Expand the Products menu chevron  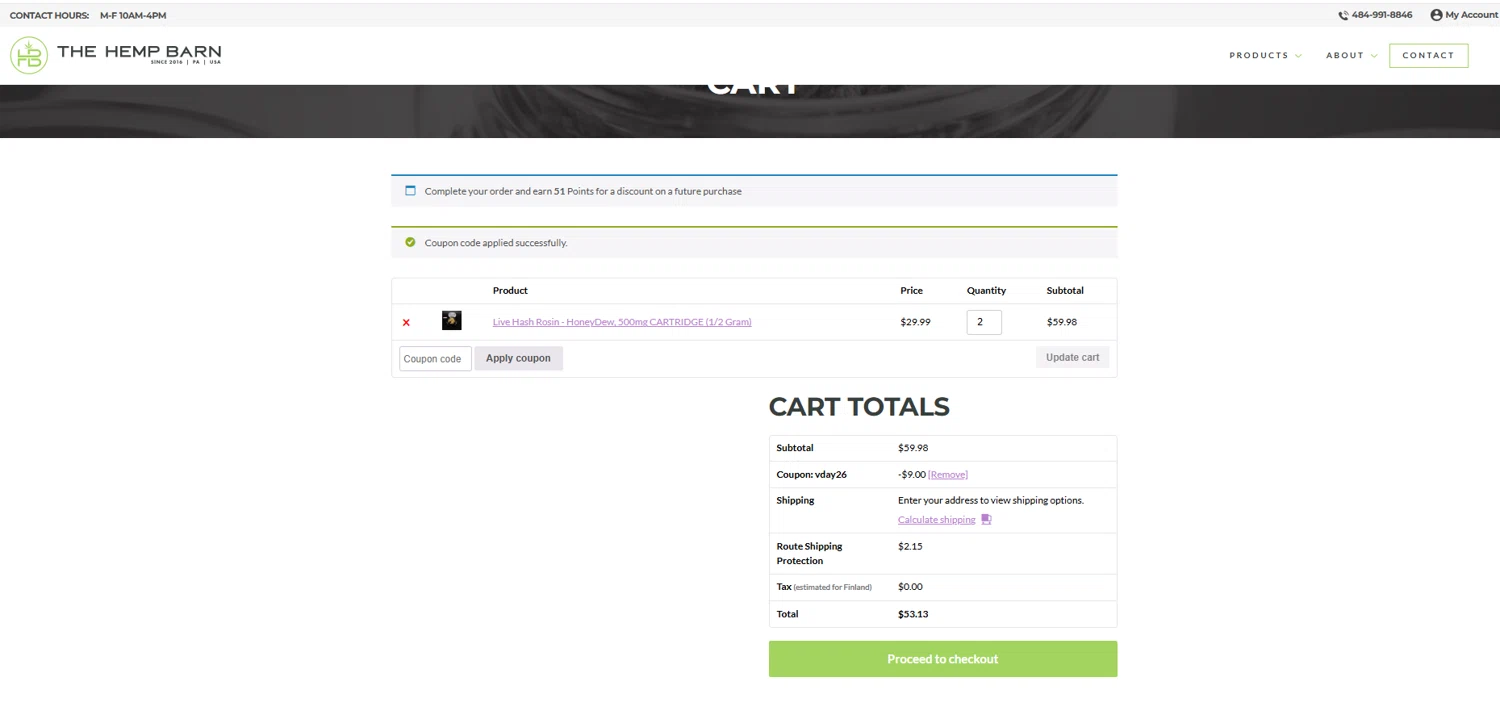click(1298, 56)
